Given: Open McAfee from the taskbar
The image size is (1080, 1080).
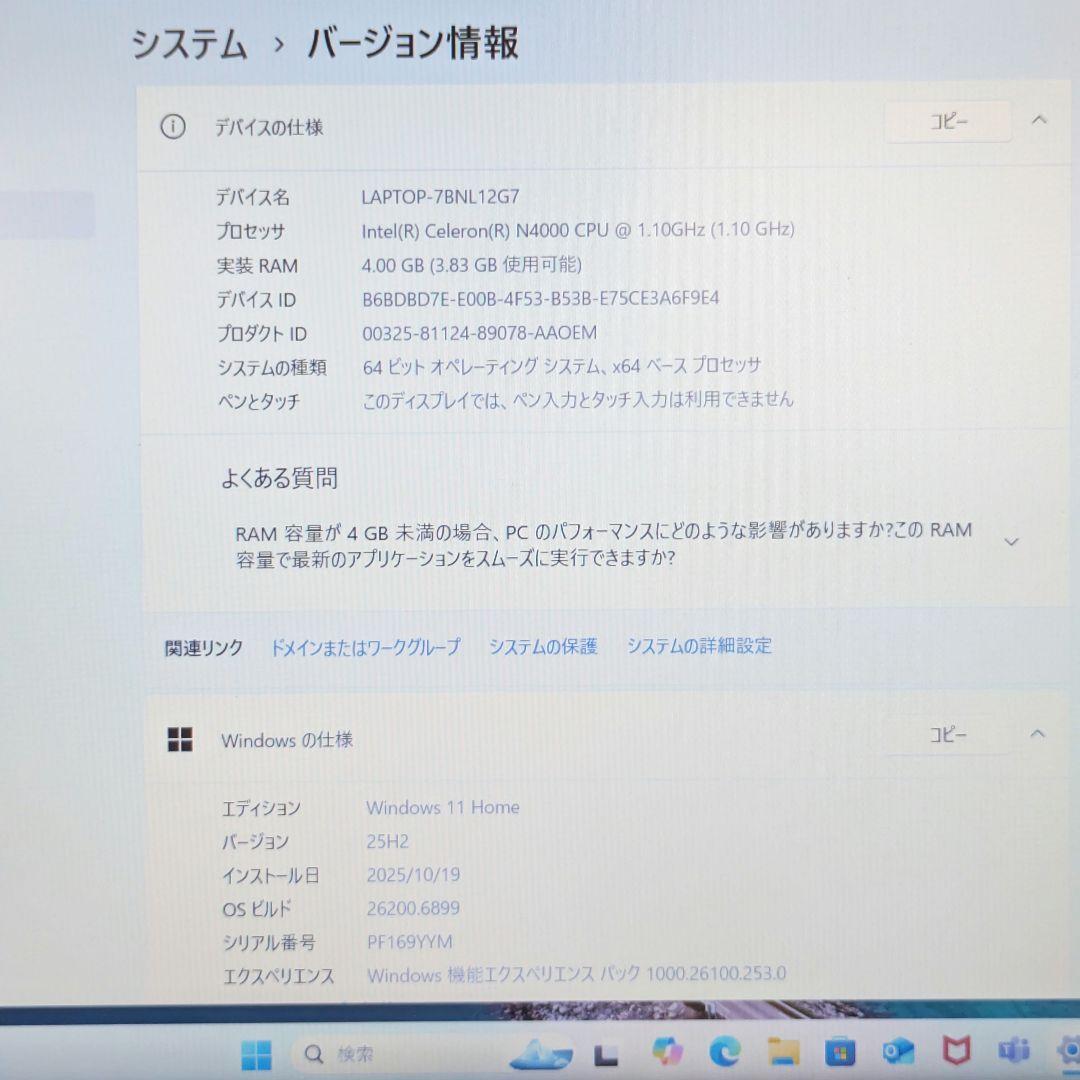Looking at the screenshot, I should click(x=955, y=1053).
